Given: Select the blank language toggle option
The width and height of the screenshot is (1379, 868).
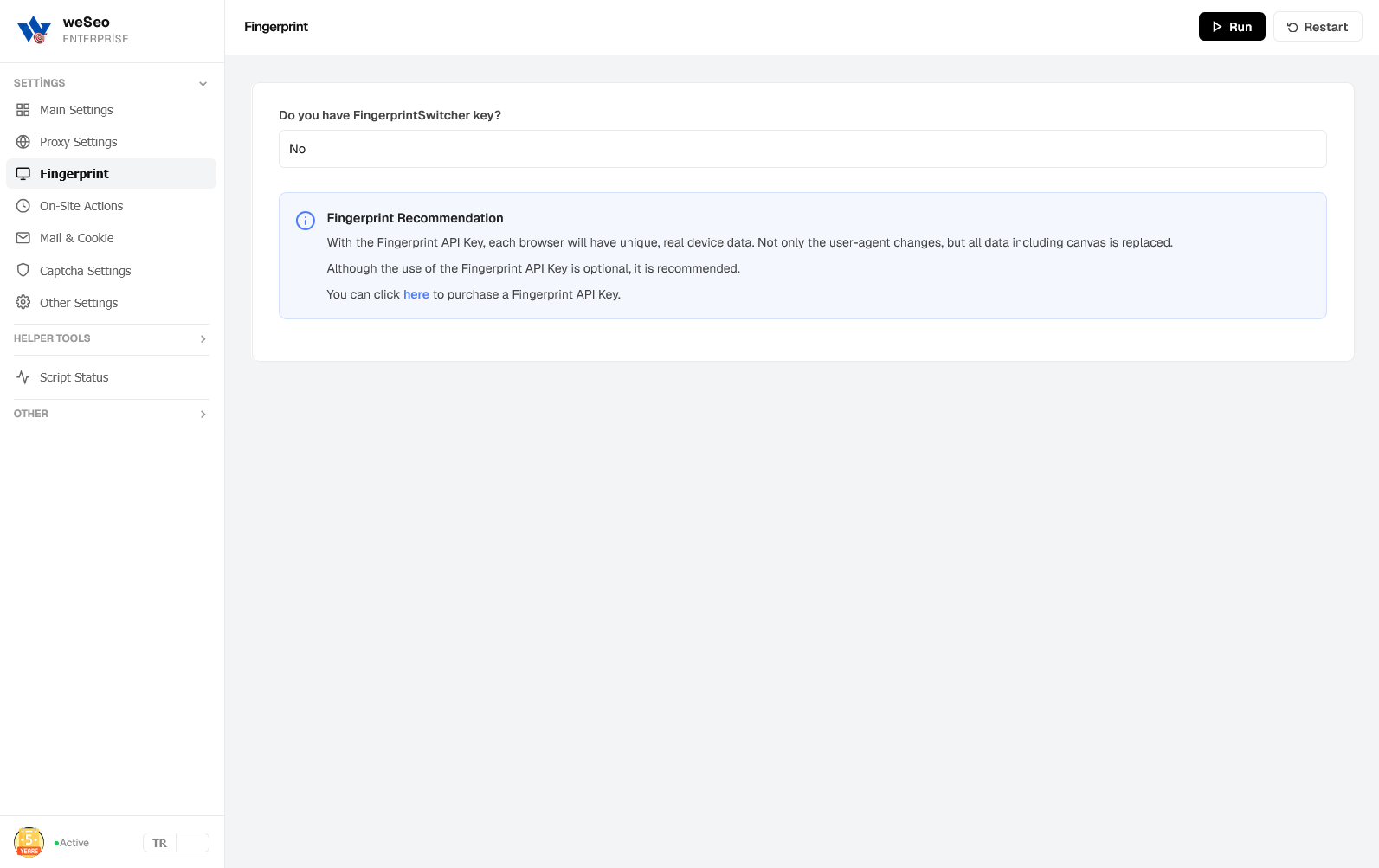Looking at the screenshot, I should tap(192, 843).
